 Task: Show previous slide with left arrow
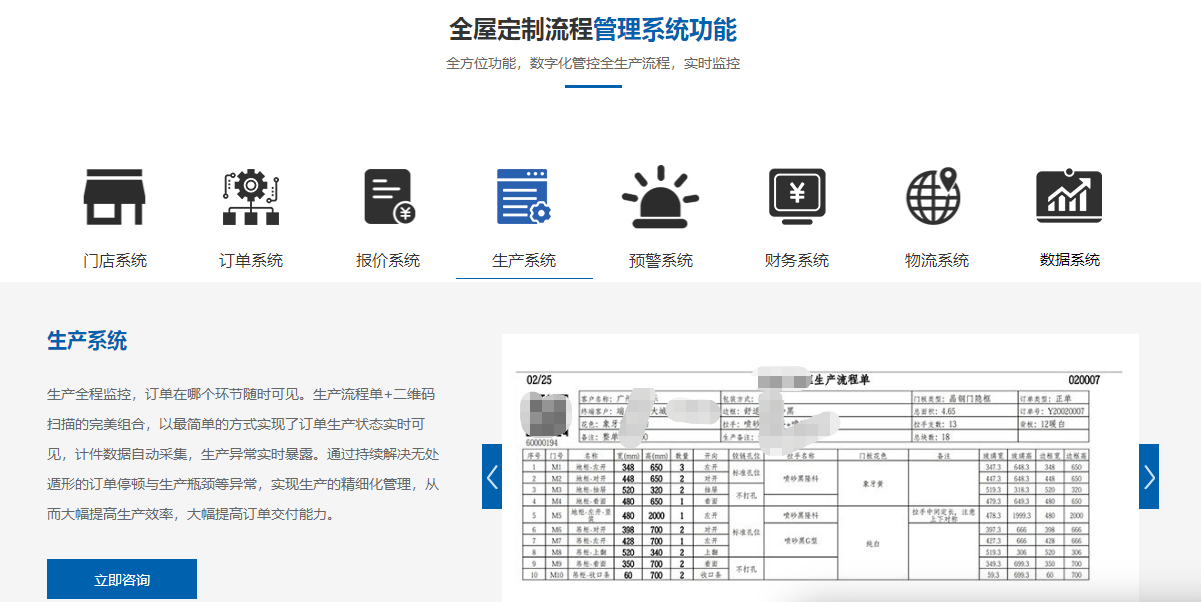coord(492,477)
